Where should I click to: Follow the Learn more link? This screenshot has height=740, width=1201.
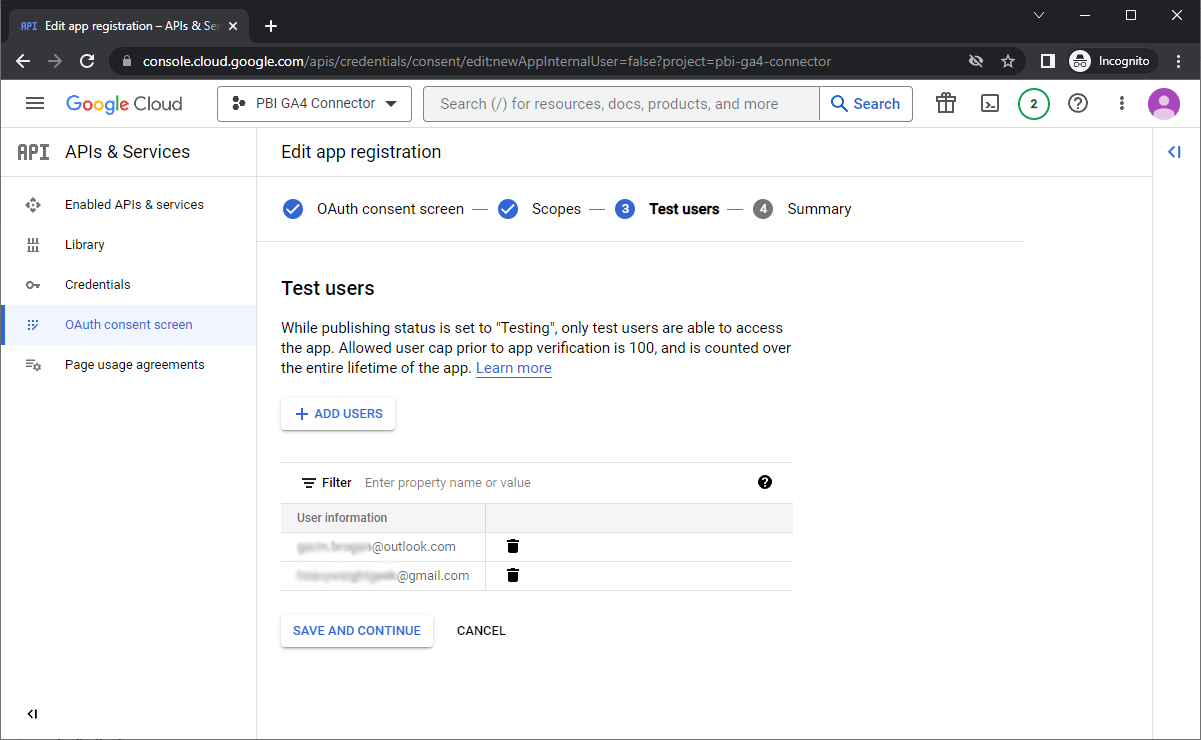pos(513,368)
